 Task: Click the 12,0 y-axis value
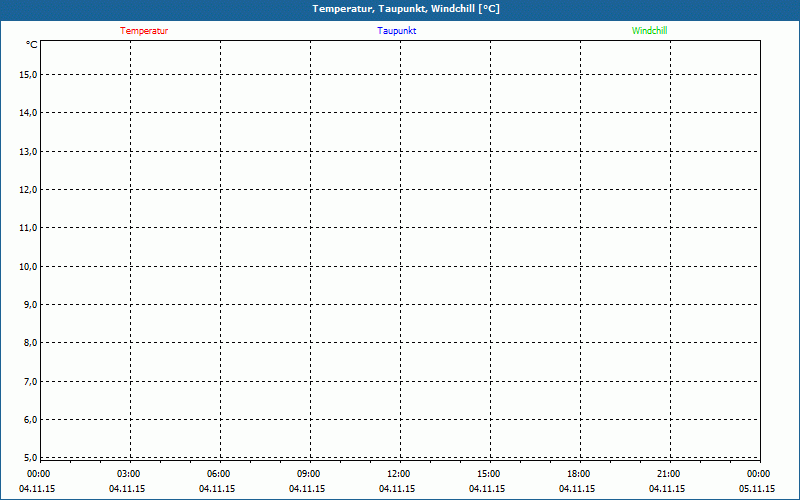point(28,190)
